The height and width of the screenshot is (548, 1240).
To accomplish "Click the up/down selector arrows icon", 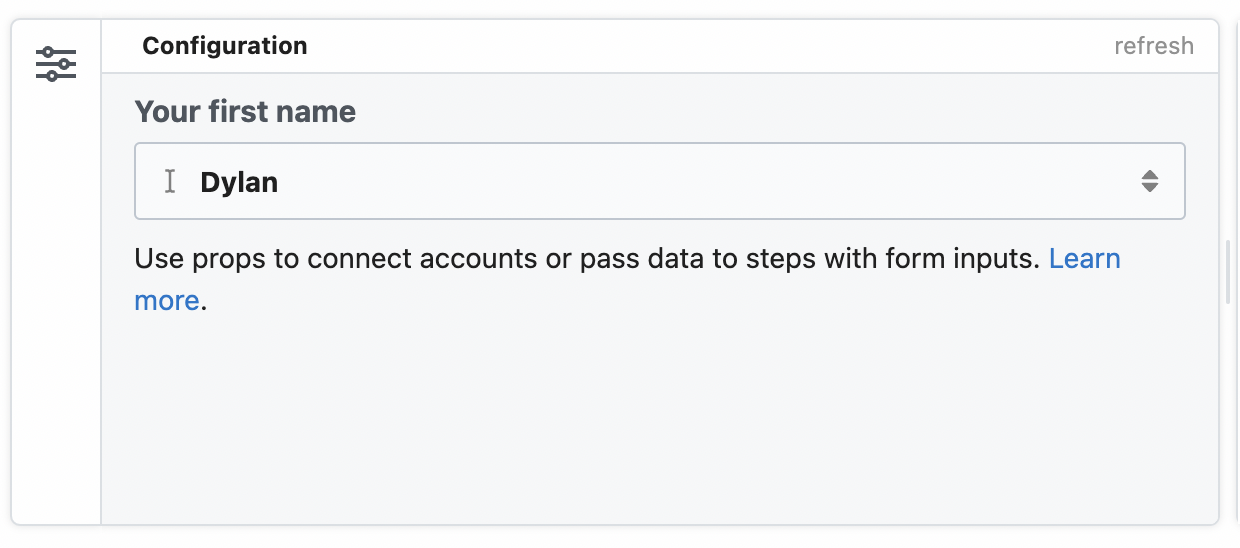I will point(1150,181).
